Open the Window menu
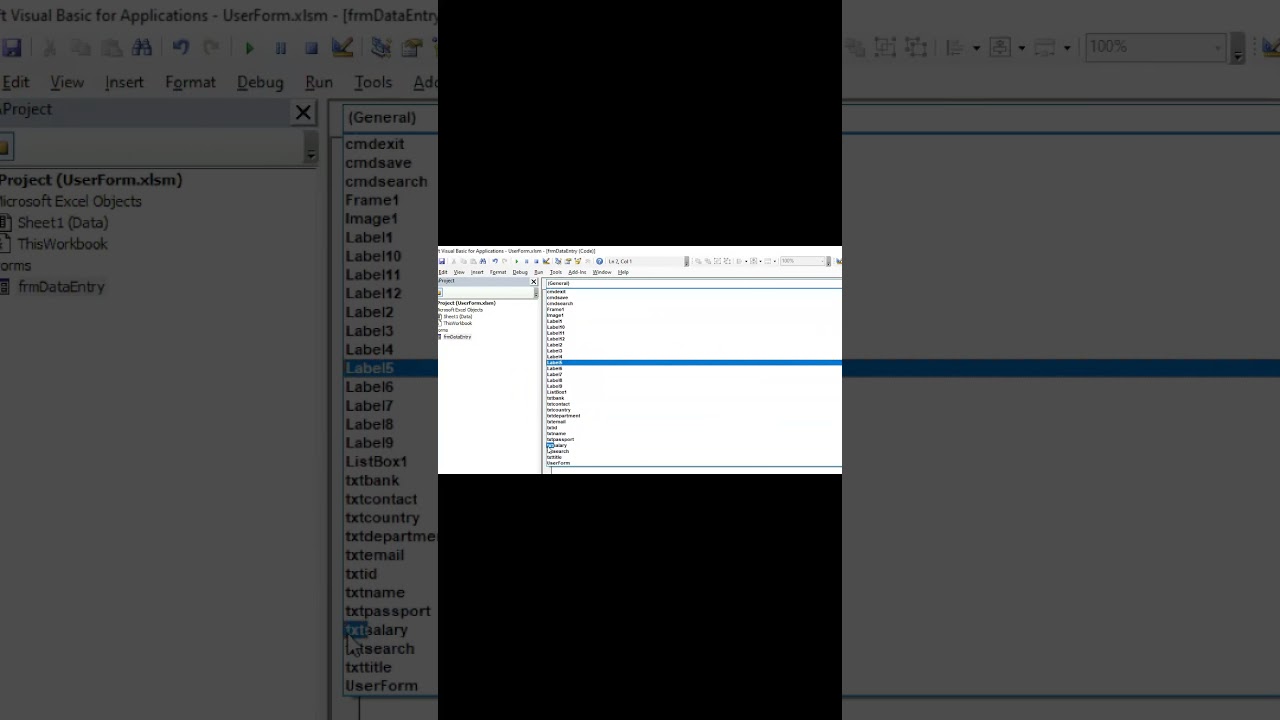Viewport: 1280px width, 720px height. (602, 272)
